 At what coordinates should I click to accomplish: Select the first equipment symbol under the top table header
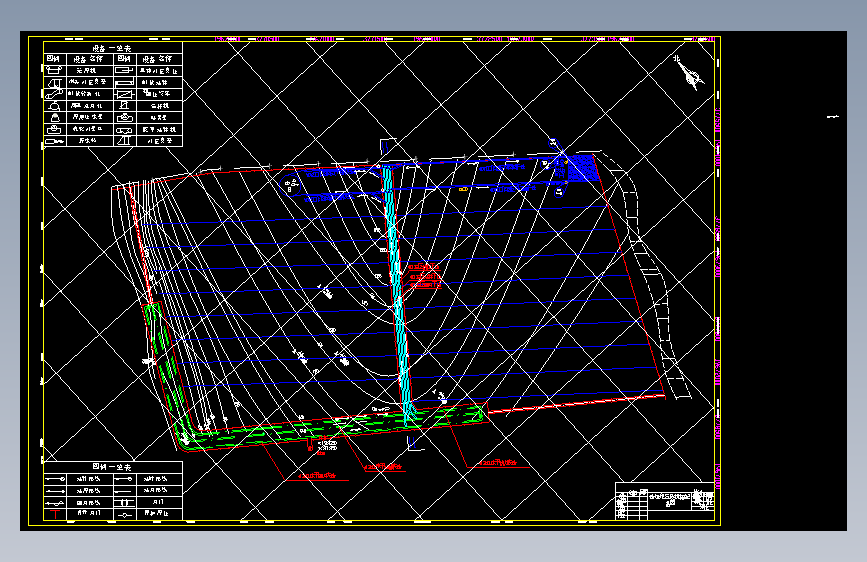(x=54, y=70)
